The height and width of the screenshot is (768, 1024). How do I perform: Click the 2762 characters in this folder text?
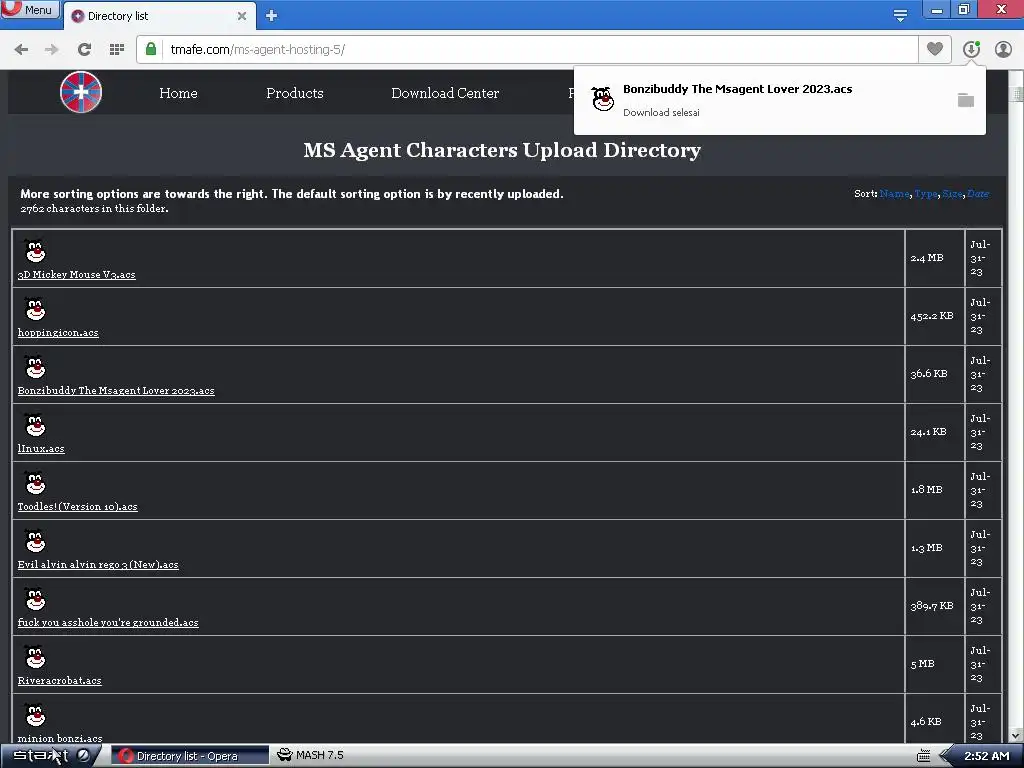tap(94, 208)
